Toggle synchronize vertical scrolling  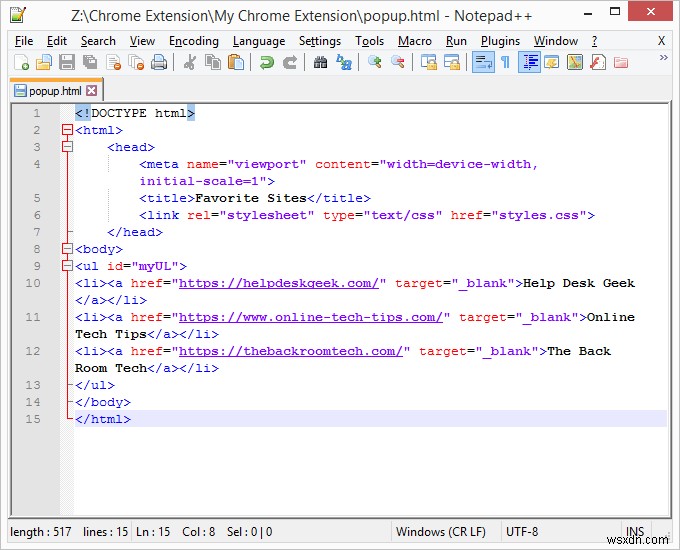(x=429, y=62)
